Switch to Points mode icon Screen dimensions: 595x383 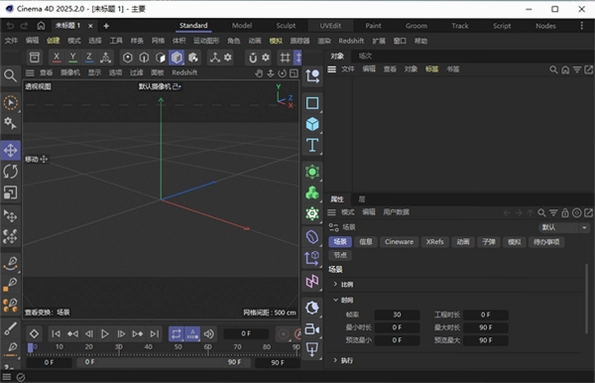[128, 58]
